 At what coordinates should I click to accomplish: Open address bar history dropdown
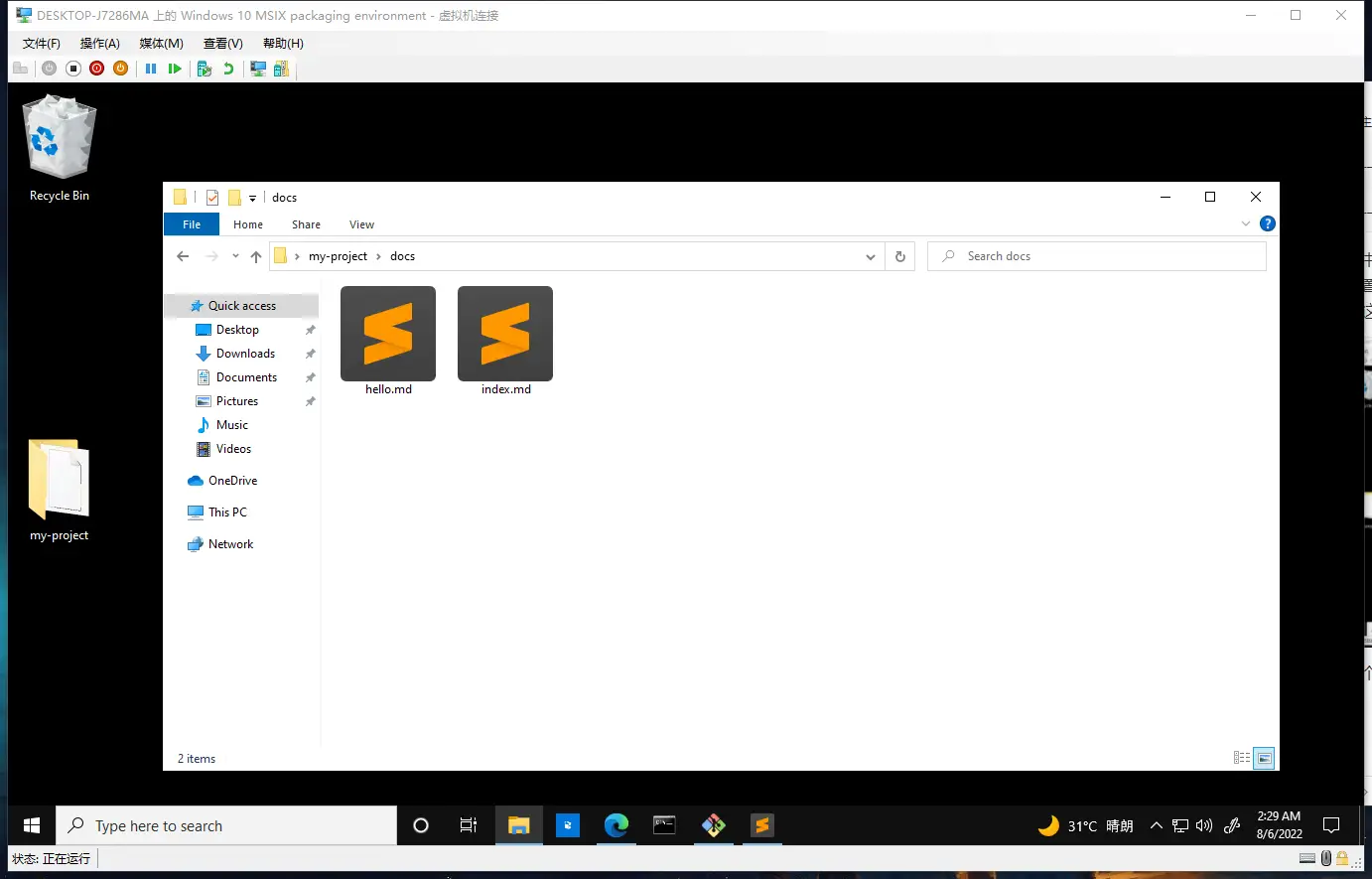tap(870, 256)
